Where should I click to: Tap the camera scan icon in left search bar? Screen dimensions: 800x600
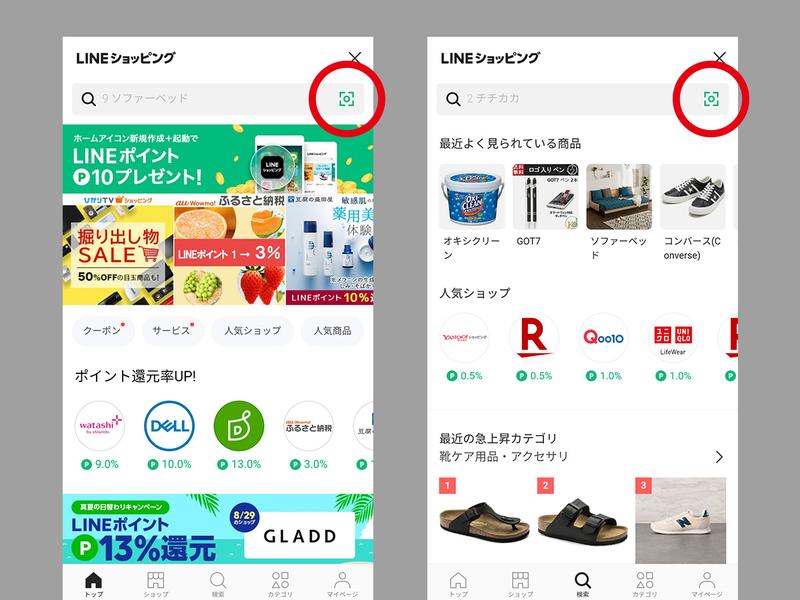(346, 98)
